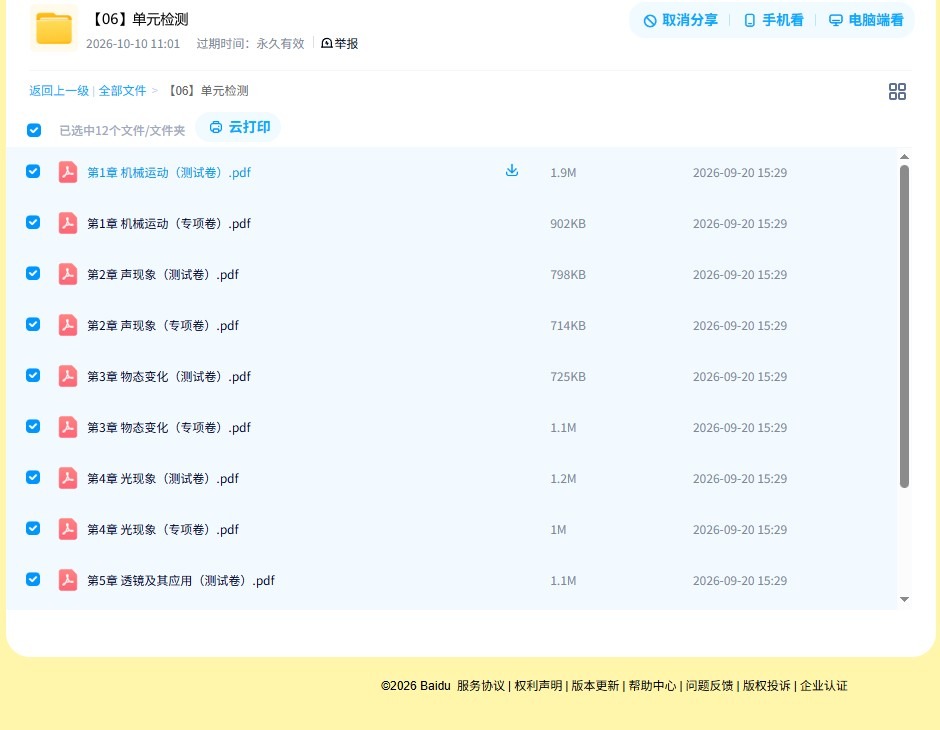Screen dimensions: 940x730
Task: Open file 第4章 光现象（专项卷）.pdf
Action: coord(163,529)
